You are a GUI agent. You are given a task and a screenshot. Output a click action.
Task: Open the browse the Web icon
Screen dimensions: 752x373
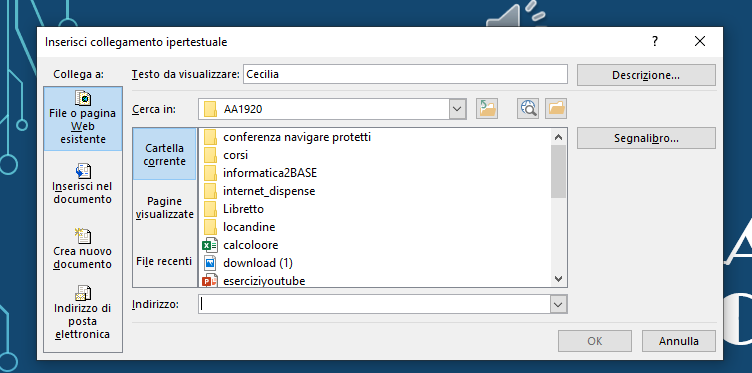(x=528, y=109)
